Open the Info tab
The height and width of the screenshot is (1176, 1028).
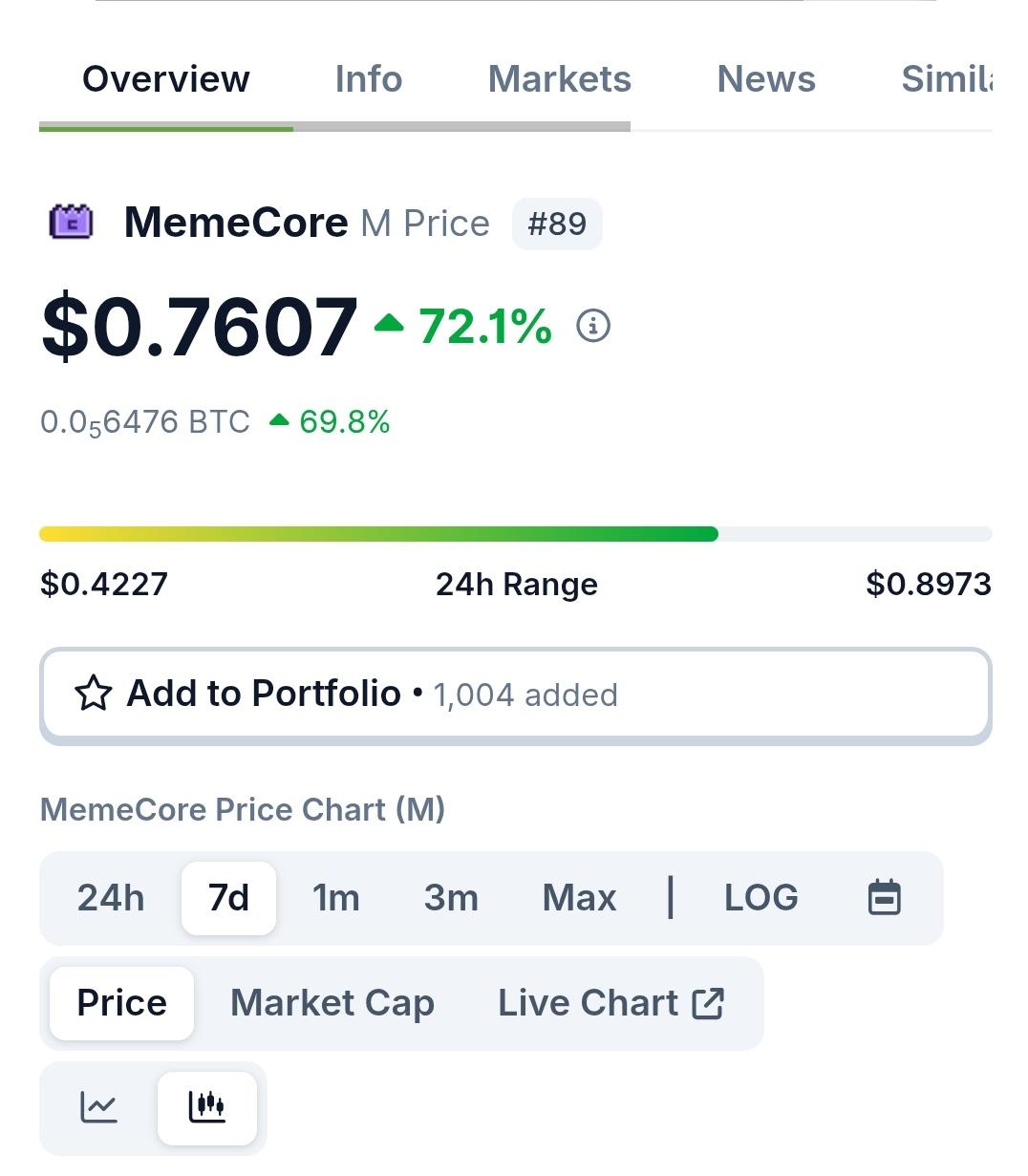369,79
